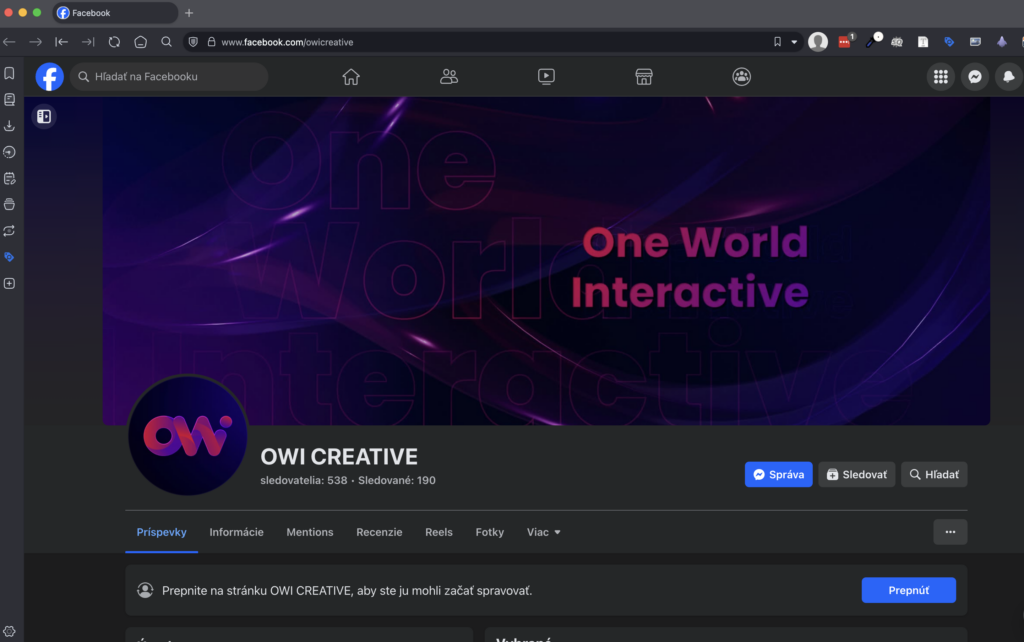1024x642 pixels.
Task: Focus the Hľadať na Facebooku search field
Action: (169, 76)
